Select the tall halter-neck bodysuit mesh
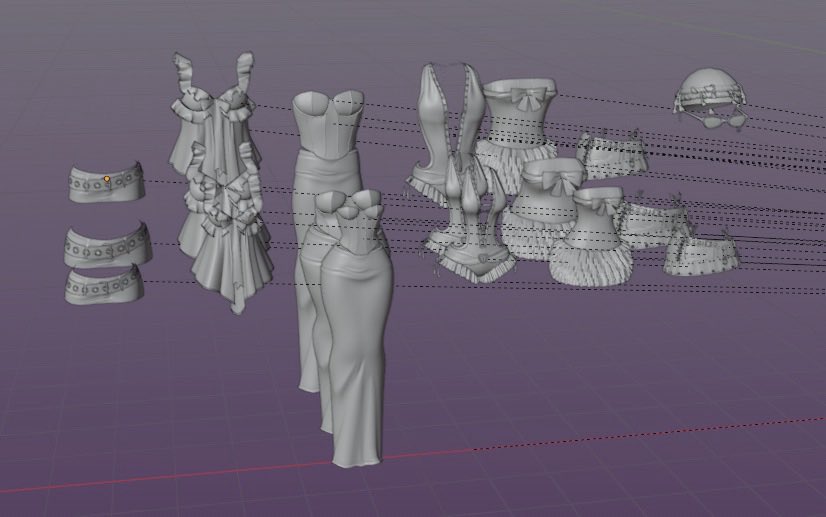Screen dimensions: 826x517 448,132
